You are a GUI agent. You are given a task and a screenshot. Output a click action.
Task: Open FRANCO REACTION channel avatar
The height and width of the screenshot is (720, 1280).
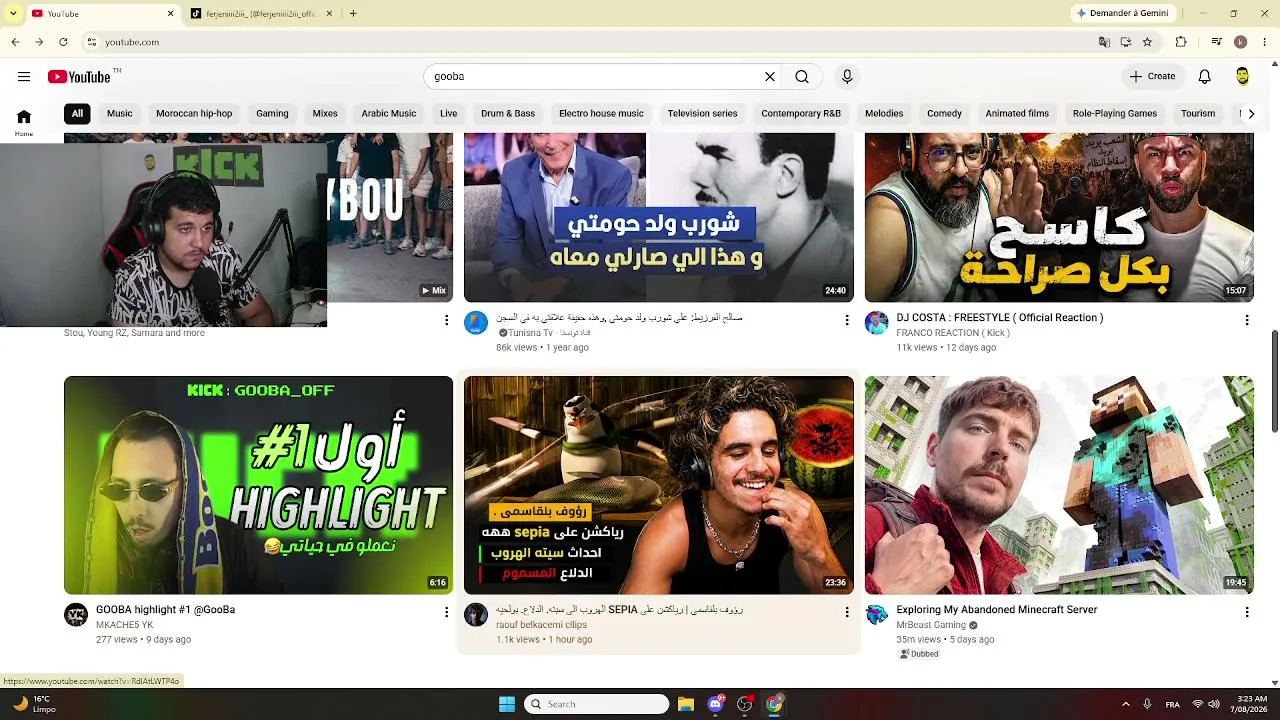tap(877, 323)
